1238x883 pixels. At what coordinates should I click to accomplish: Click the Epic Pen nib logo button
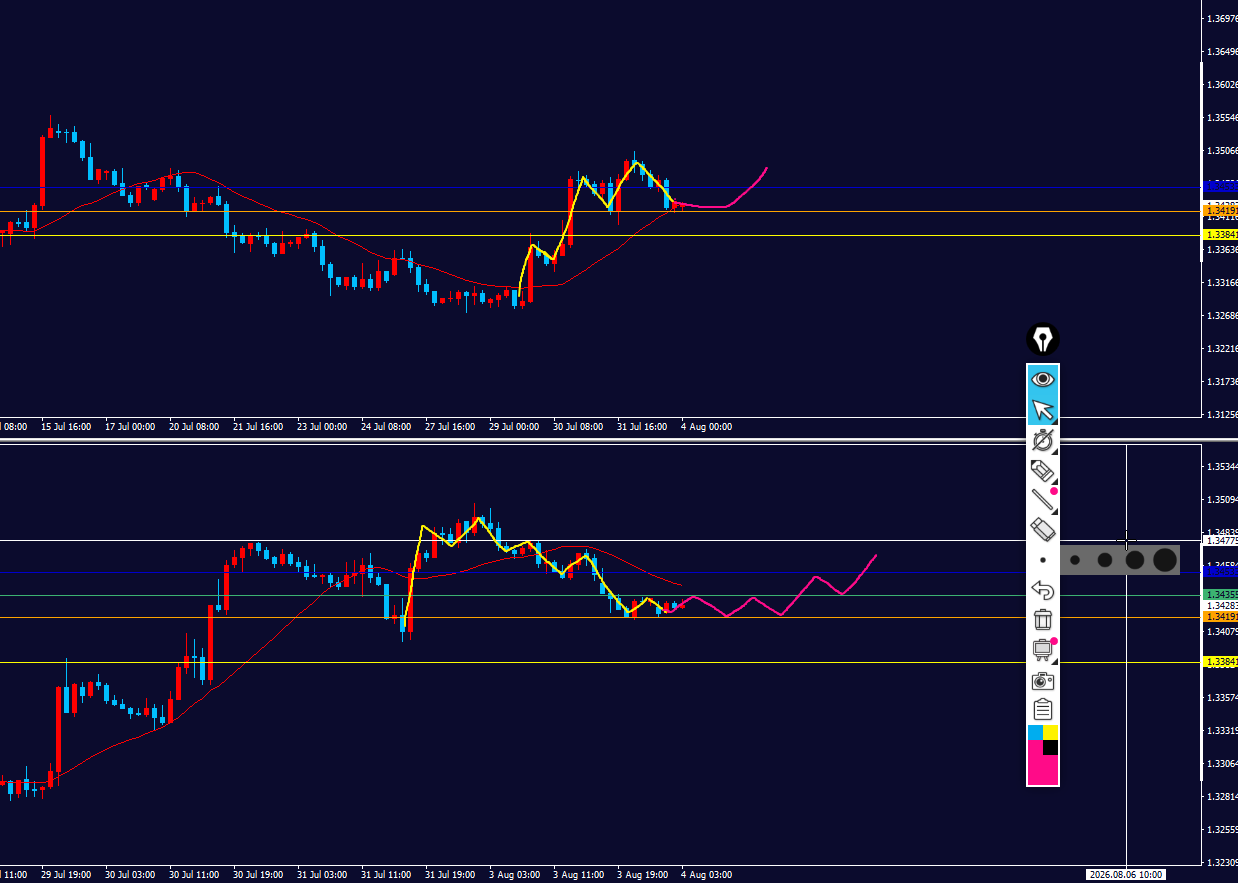coord(1043,340)
